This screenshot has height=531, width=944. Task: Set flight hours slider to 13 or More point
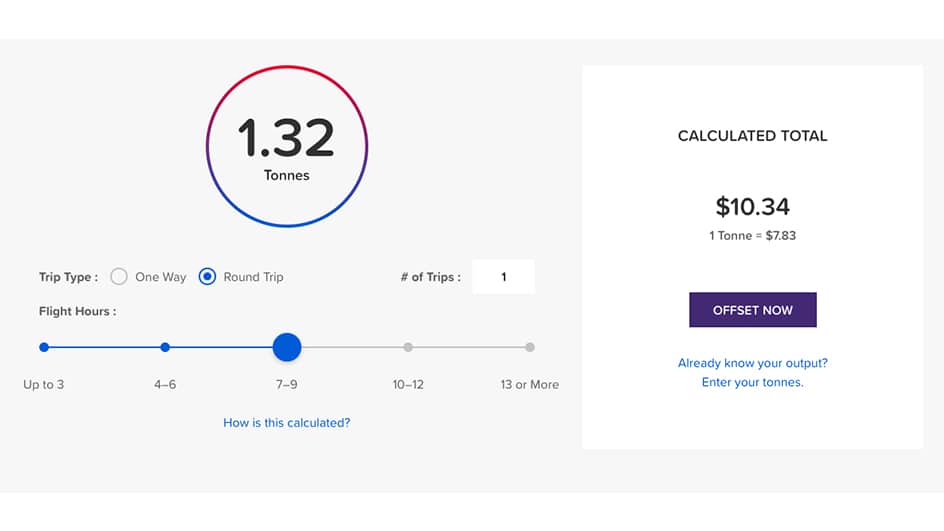point(530,347)
